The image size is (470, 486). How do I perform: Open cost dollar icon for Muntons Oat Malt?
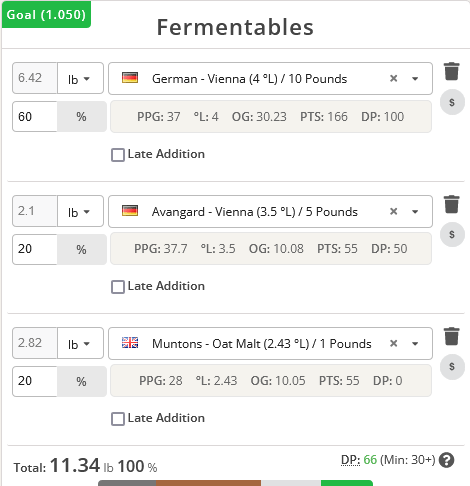pos(452,366)
